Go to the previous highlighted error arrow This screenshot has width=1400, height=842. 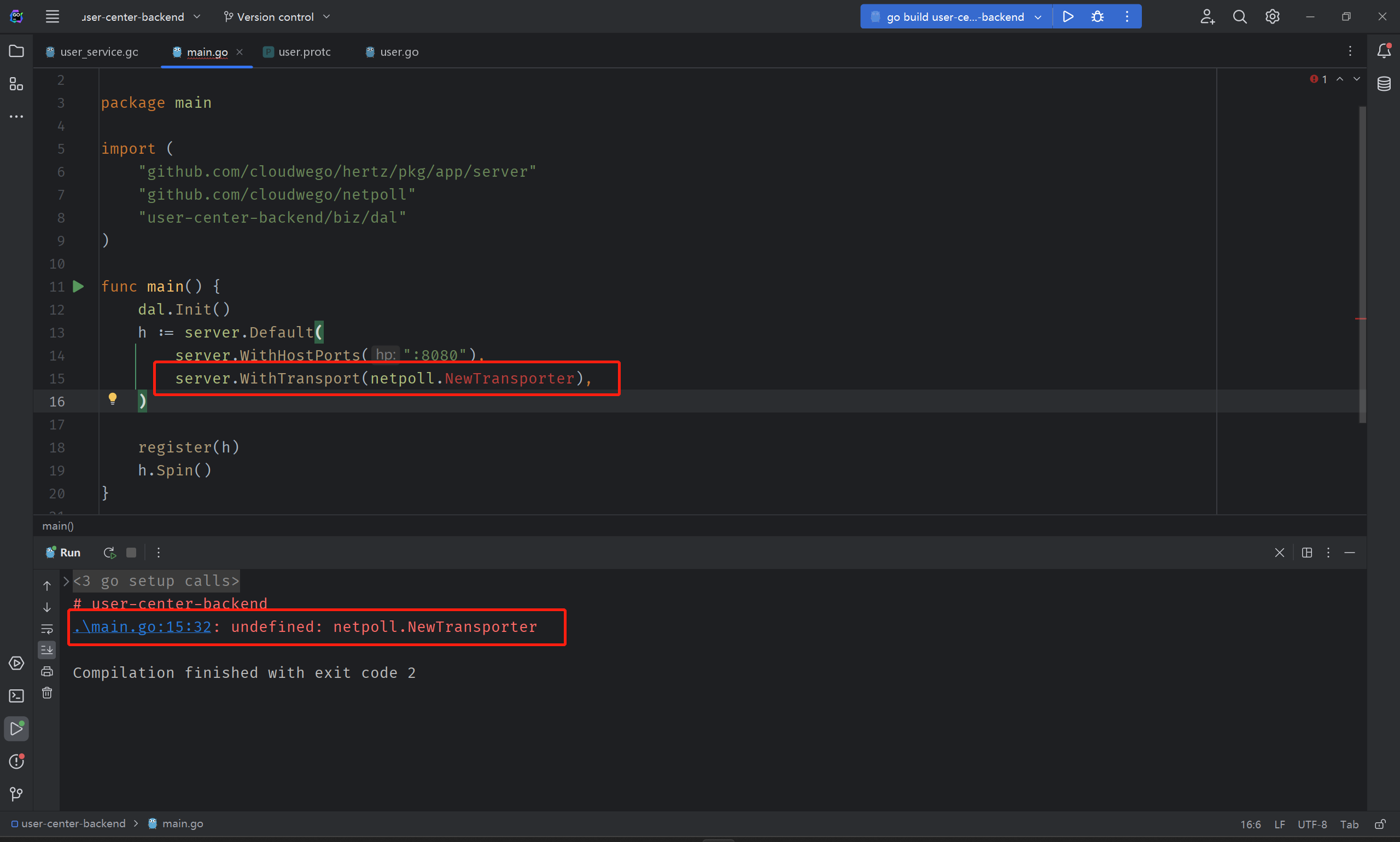(x=1340, y=79)
